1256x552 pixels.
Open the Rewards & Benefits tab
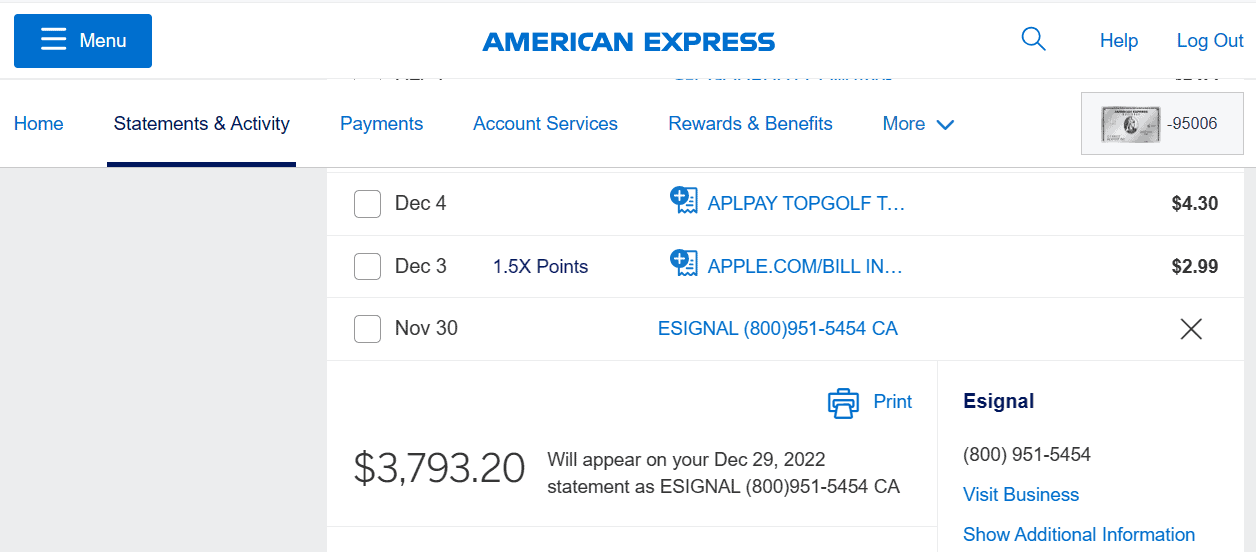(750, 124)
